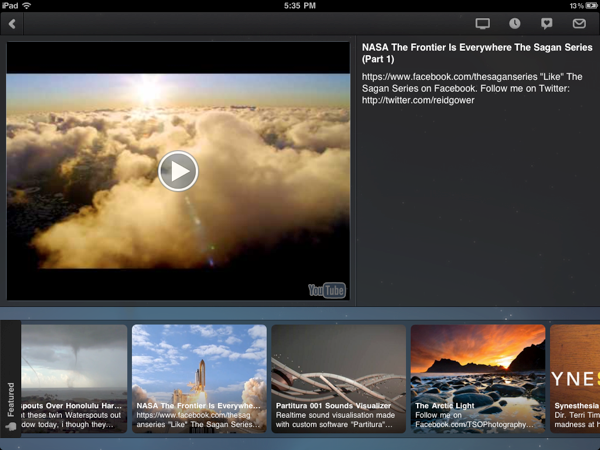
Task: Open the clock watch-later icon
Action: coord(514,24)
